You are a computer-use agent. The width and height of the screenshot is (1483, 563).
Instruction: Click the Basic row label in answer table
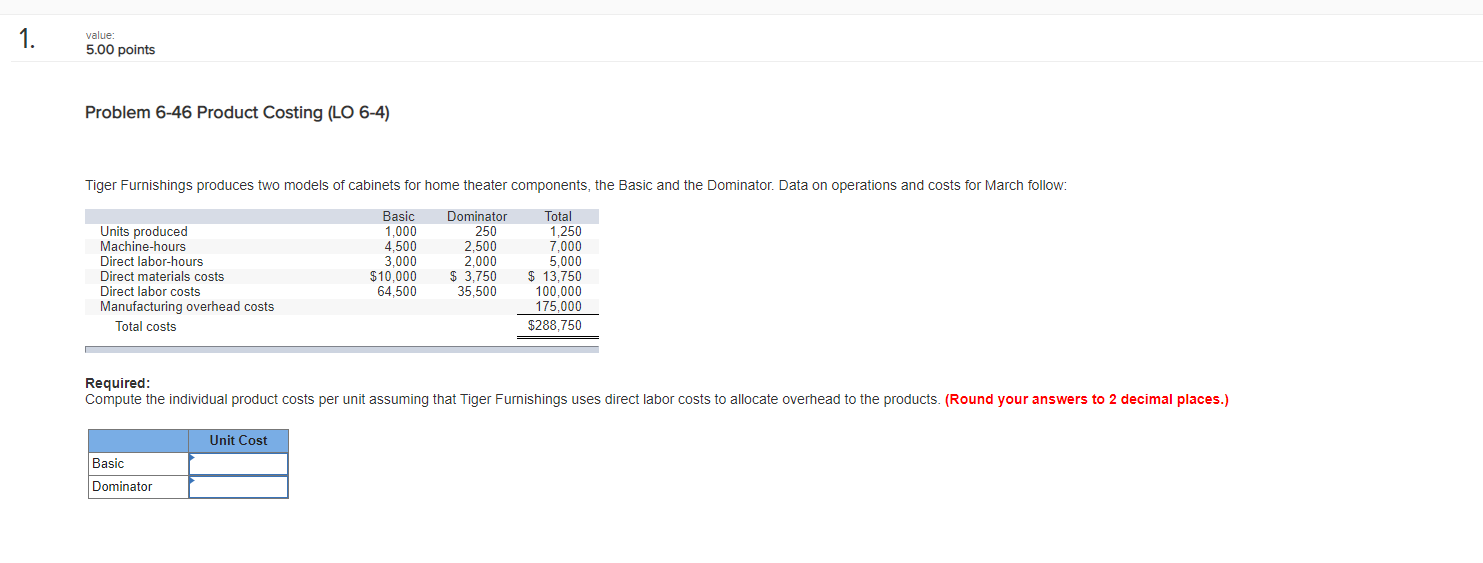108,464
